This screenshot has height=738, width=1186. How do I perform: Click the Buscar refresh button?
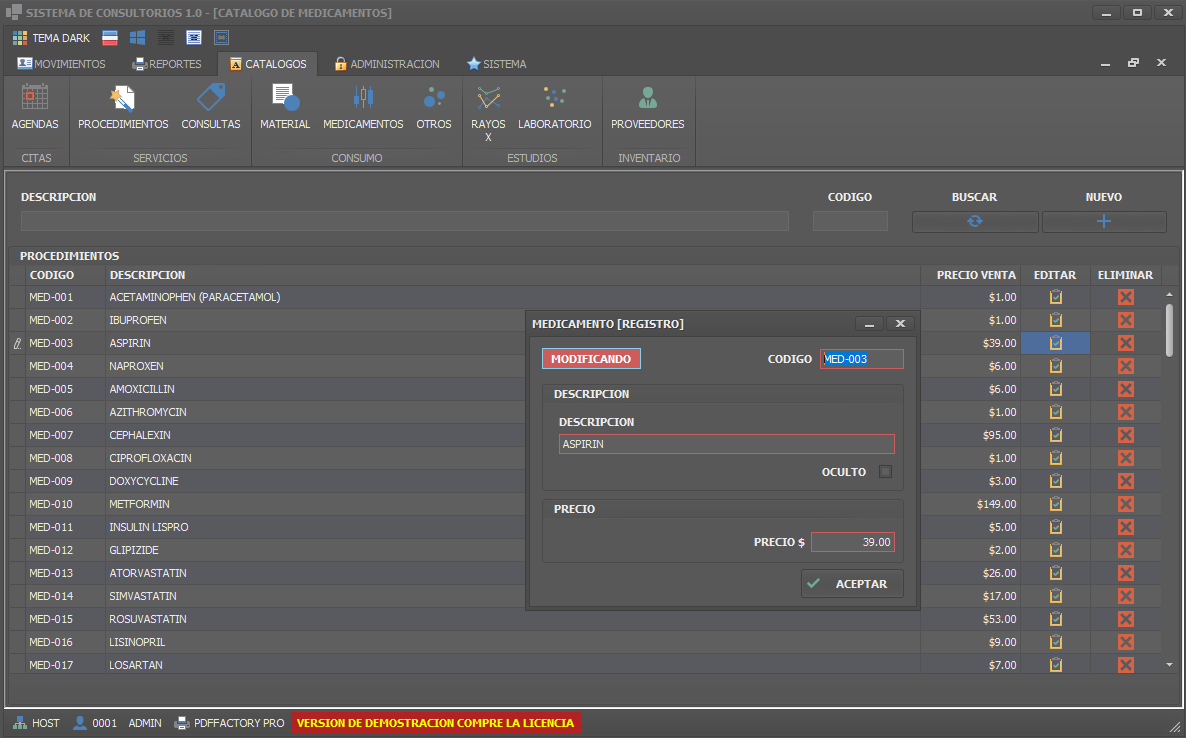click(x=974, y=222)
